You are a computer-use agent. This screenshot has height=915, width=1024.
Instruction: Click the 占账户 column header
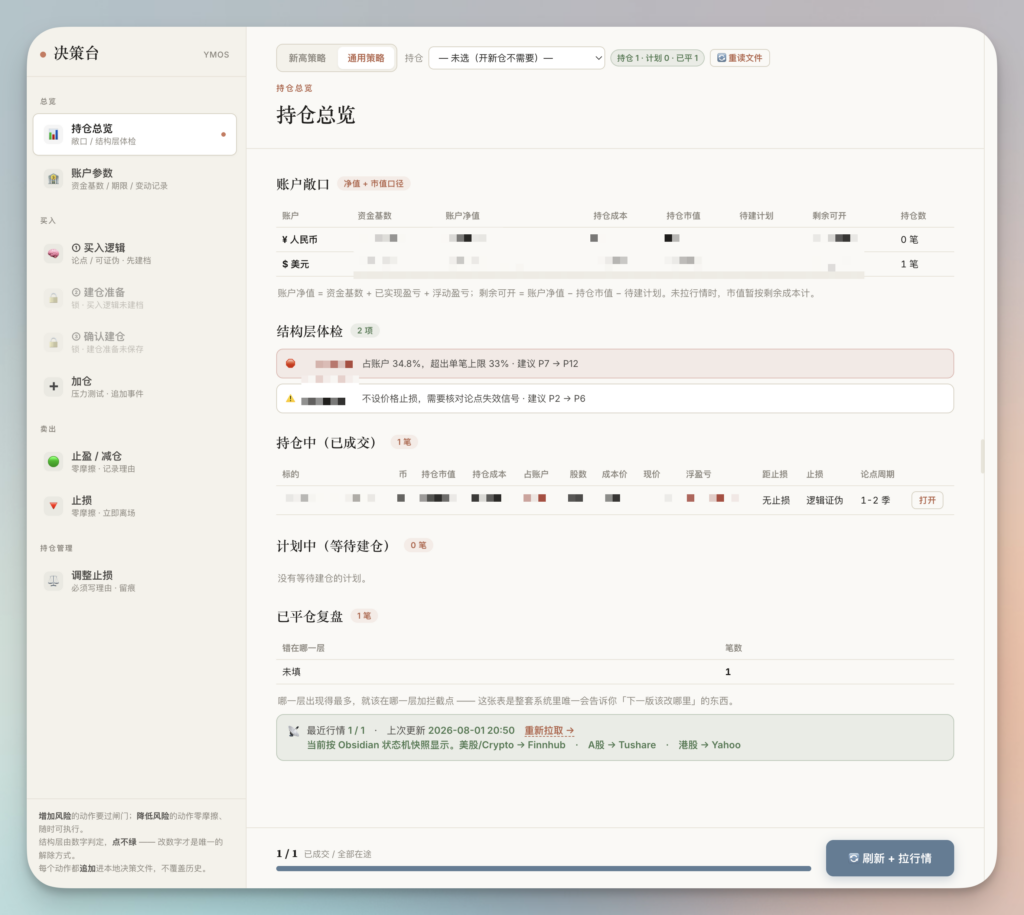click(x=536, y=474)
